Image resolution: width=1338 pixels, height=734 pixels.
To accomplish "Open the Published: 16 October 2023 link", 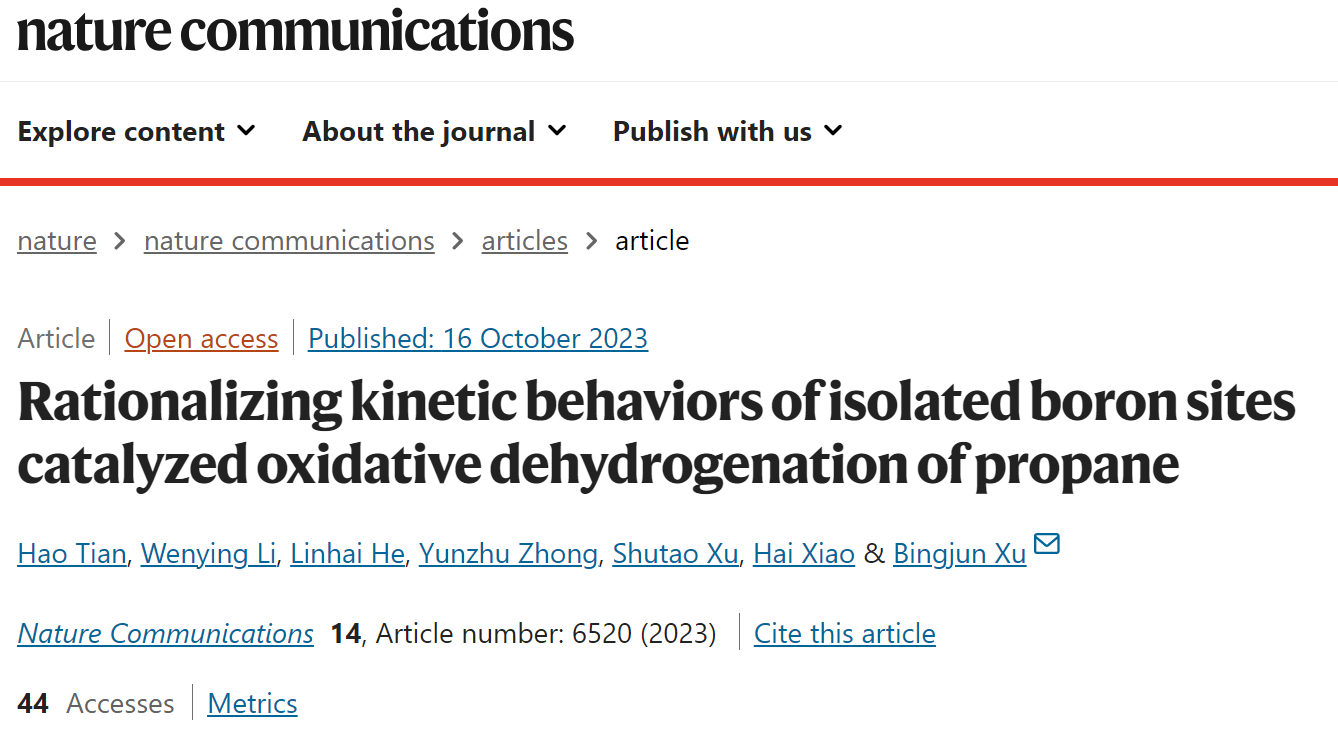I will 478,339.
